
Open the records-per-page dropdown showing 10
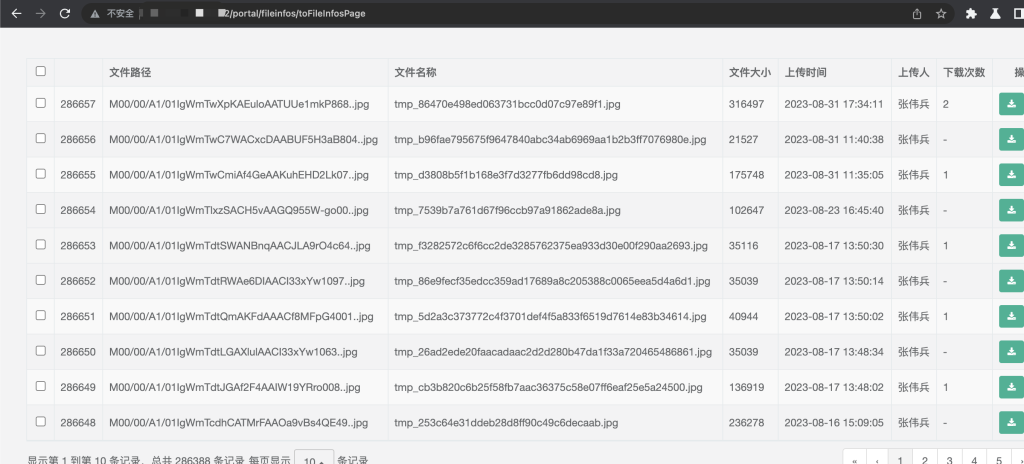314,457
